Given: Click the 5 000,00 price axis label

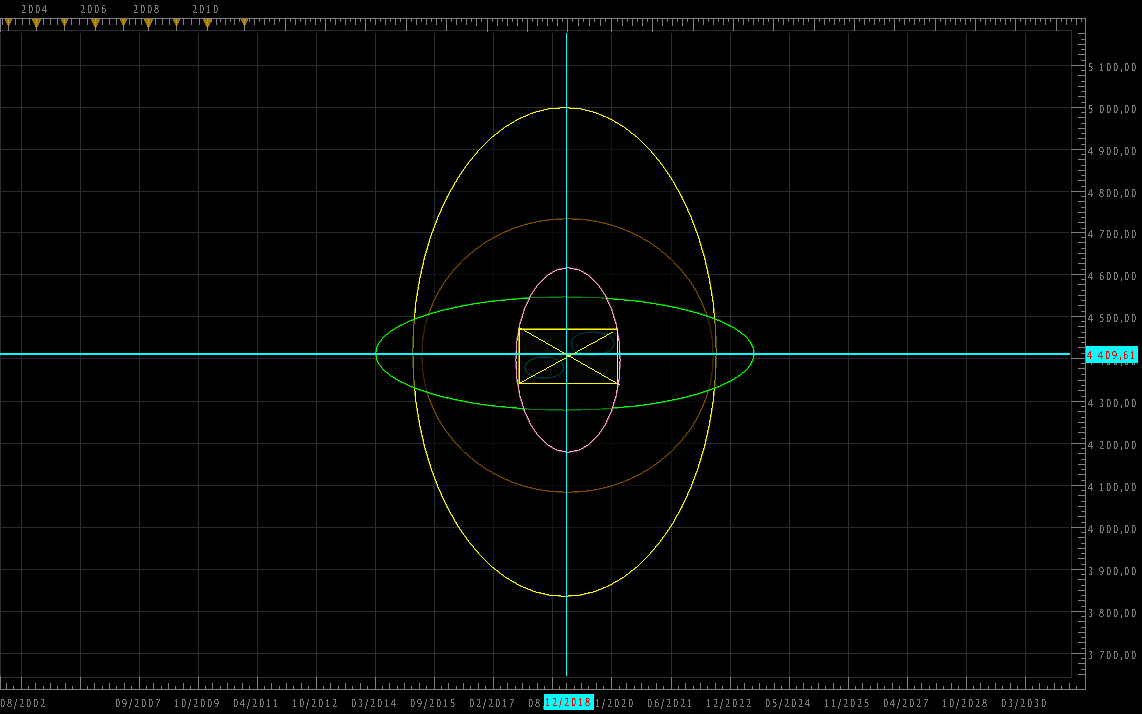Looking at the screenshot, I should point(1112,109).
